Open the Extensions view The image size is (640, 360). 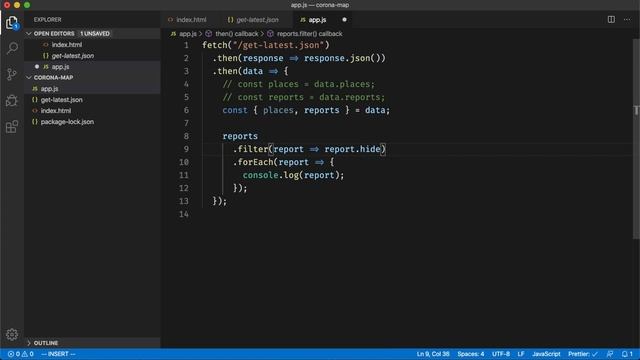tap(12, 127)
